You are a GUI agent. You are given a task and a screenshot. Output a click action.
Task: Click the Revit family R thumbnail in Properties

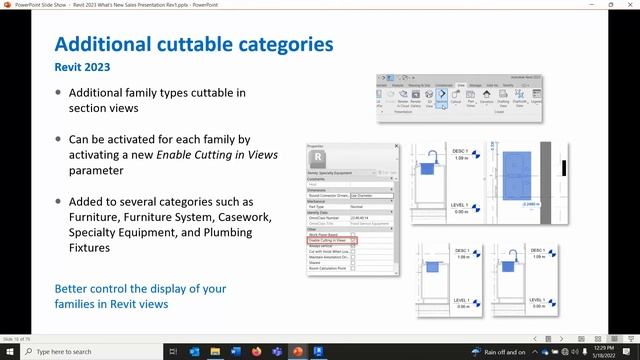(317, 159)
